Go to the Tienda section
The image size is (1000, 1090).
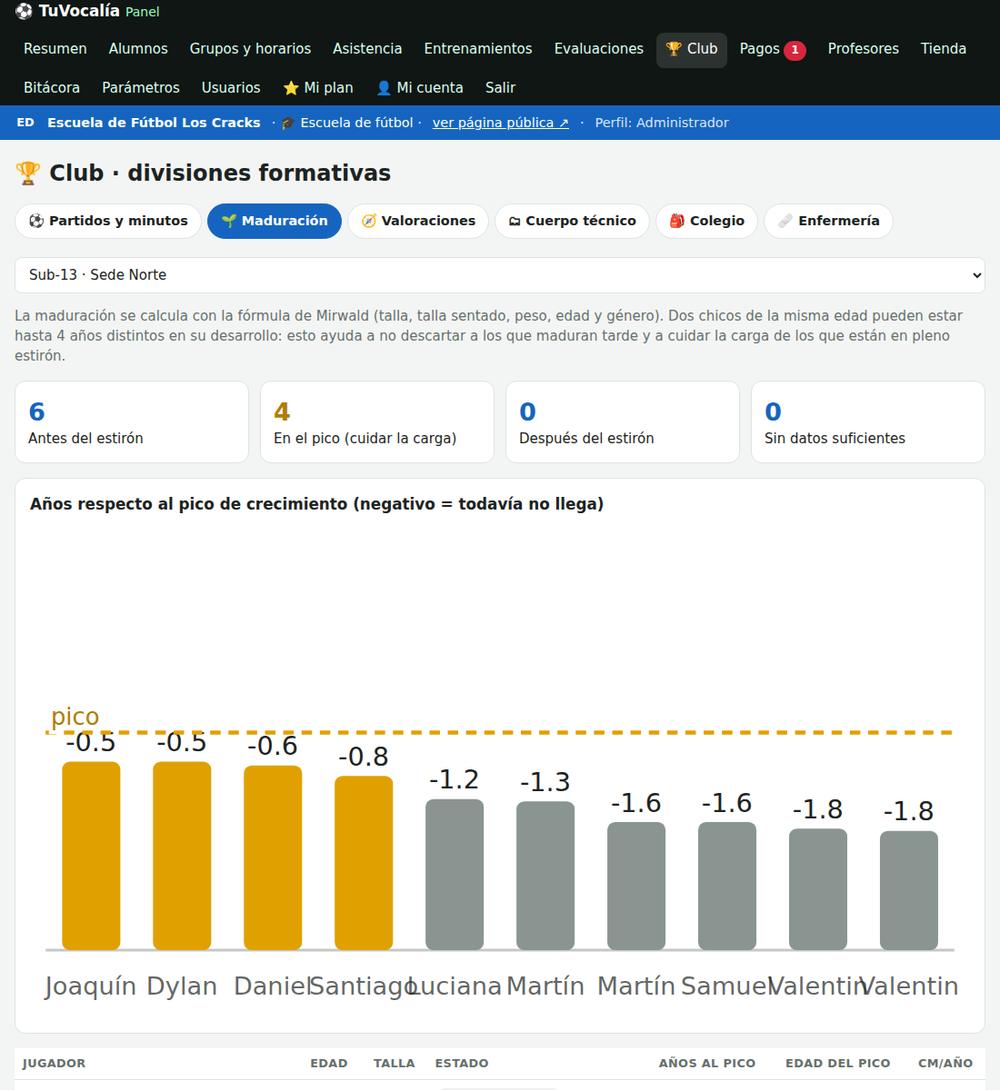pos(943,49)
